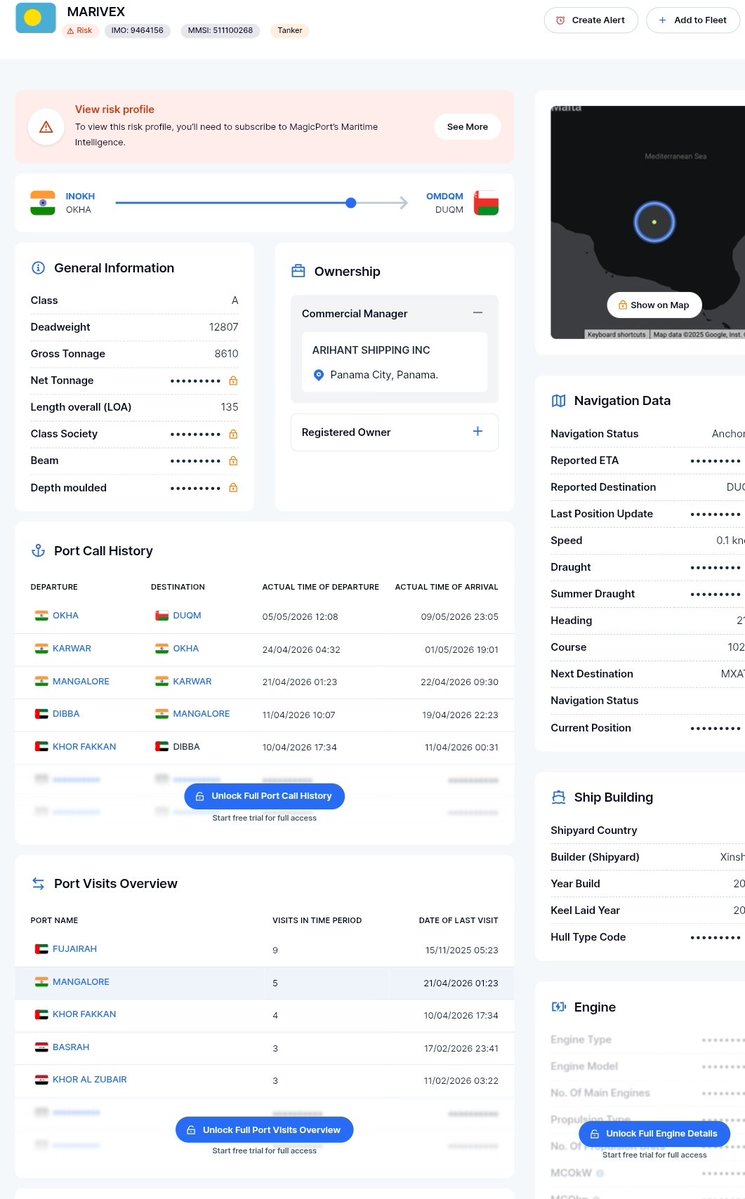This screenshot has width=745, height=1199.
Task: Click the 05/05/2026 12:08 departure time
Action: click(300, 617)
